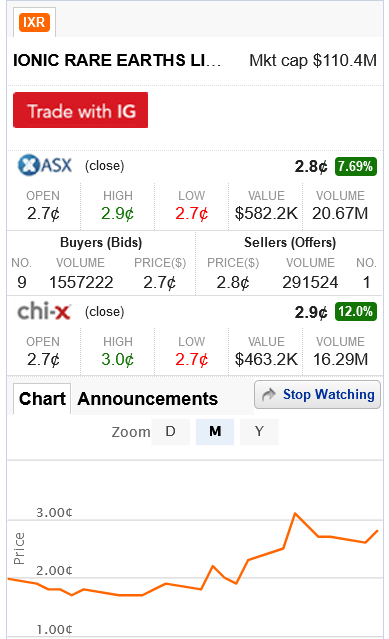389x639 pixels.
Task: Set chart zoom to M
Action: pyautogui.click(x=215, y=432)
